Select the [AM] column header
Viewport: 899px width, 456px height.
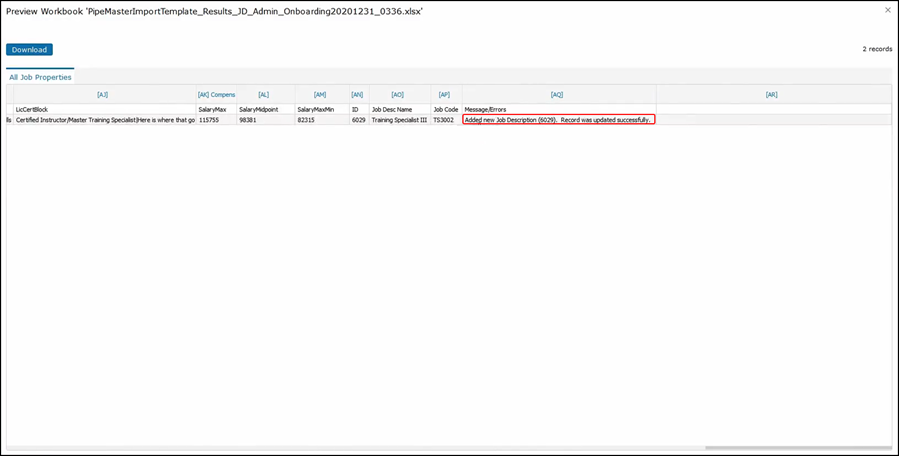(320, 94)
